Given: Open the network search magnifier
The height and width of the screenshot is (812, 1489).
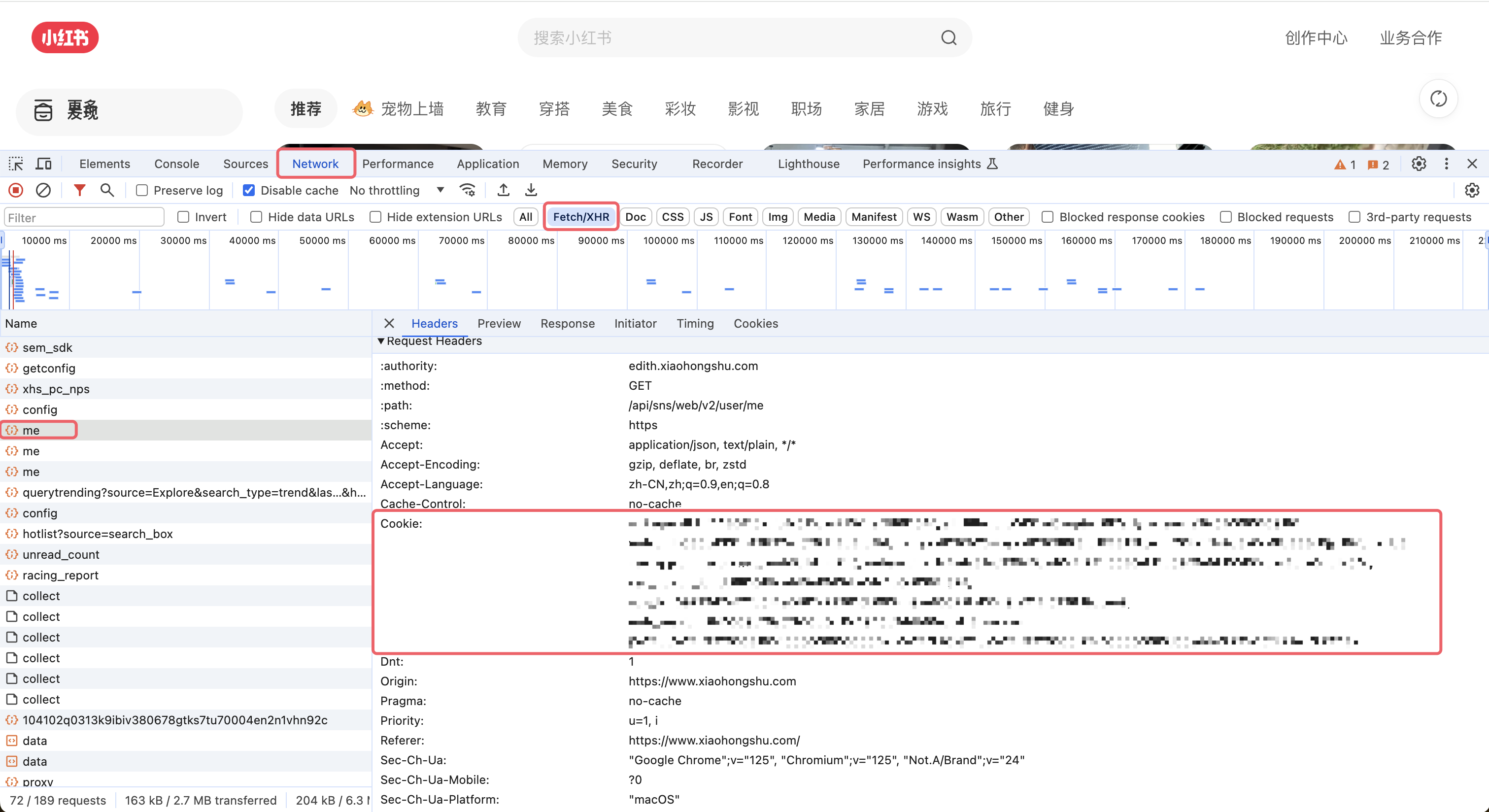Looking at the screenshot, I should [107, 190].
